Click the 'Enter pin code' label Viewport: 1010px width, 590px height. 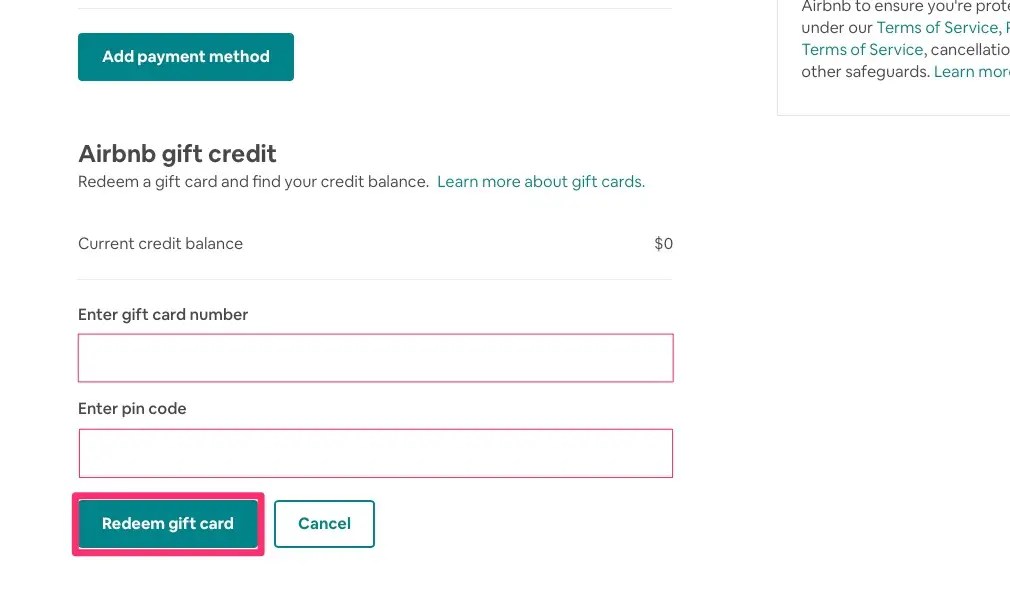132,409
